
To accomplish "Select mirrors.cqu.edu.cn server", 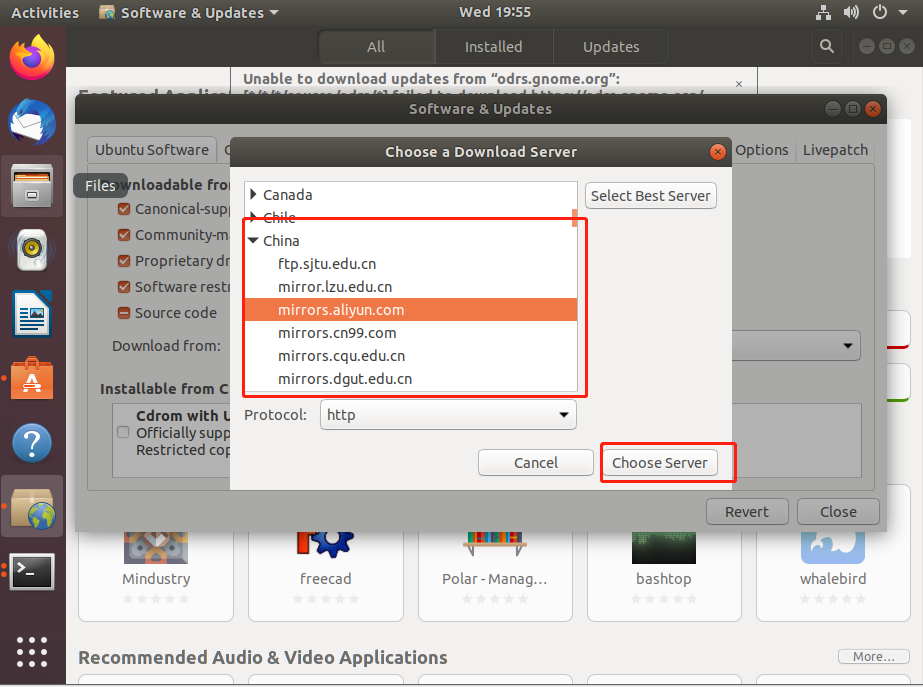I will pos(410,356).
